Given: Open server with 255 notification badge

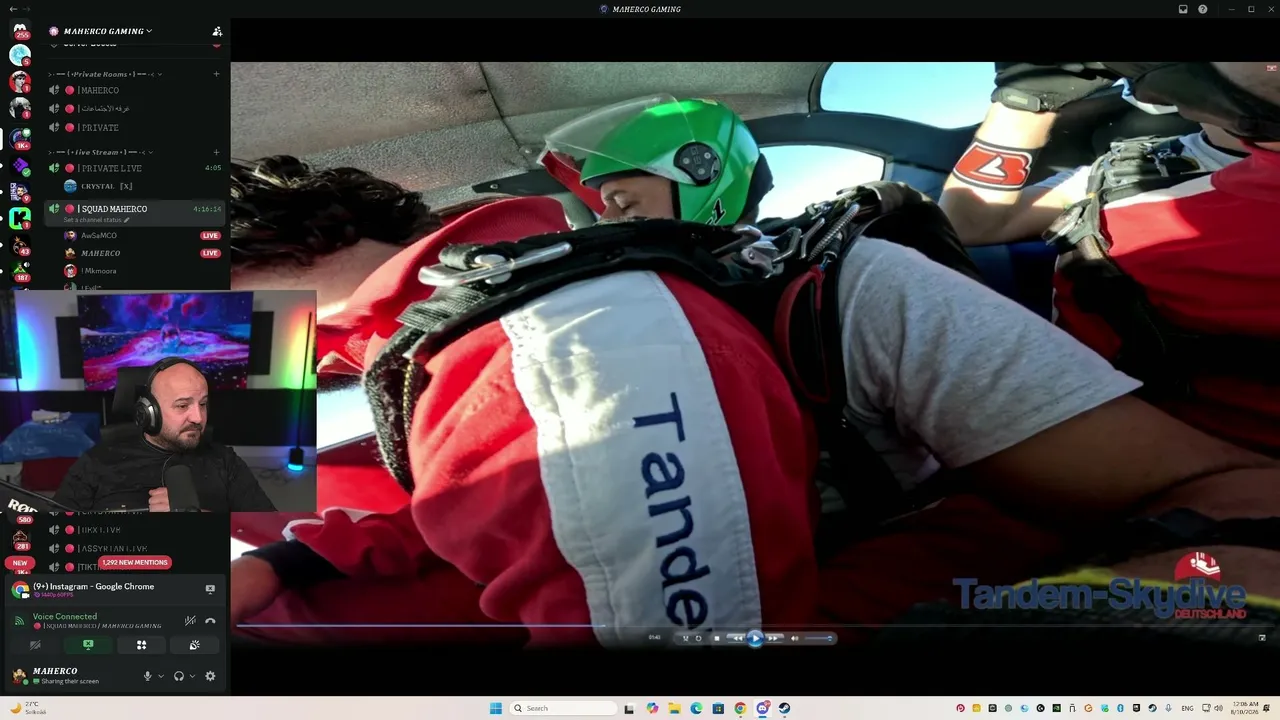Looking at the screenshot, I should tap(20, 30).
